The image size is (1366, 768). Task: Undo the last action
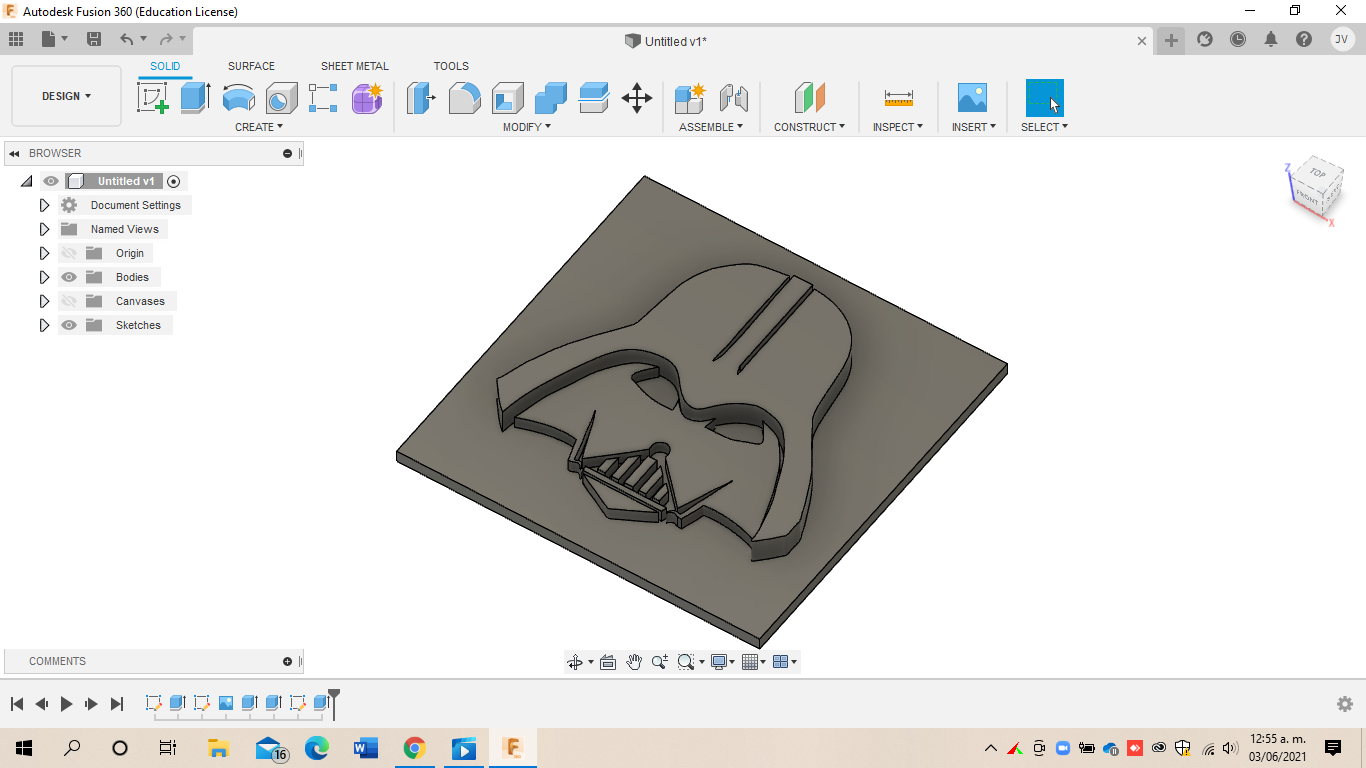coord(127,39)
